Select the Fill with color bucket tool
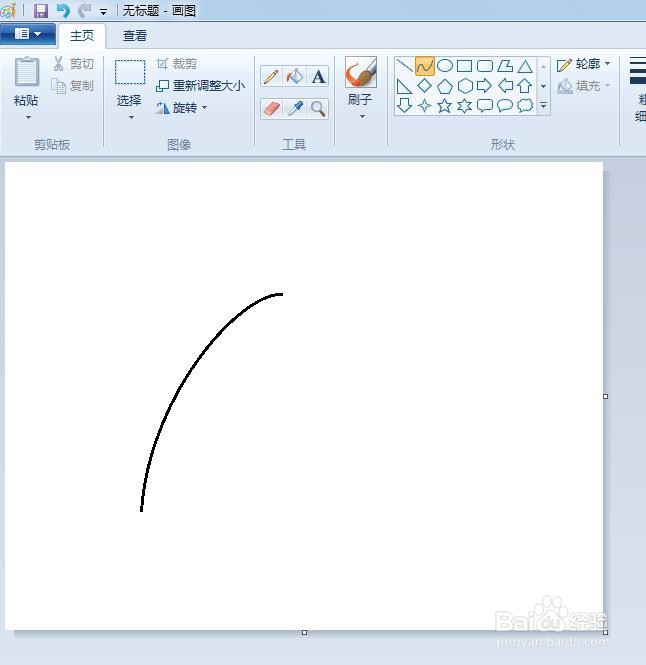The height and width of the screenshot is (665, 646). [295, 77]
